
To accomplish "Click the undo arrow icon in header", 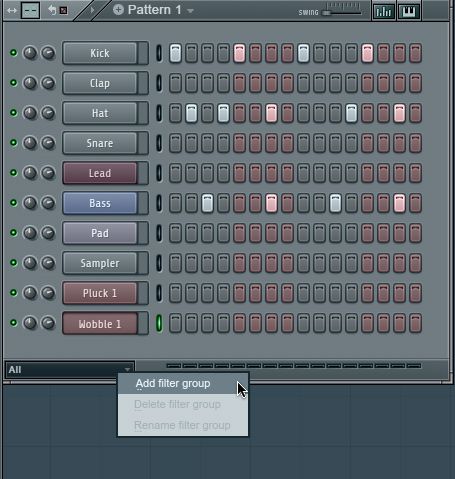I will [52, 10].
